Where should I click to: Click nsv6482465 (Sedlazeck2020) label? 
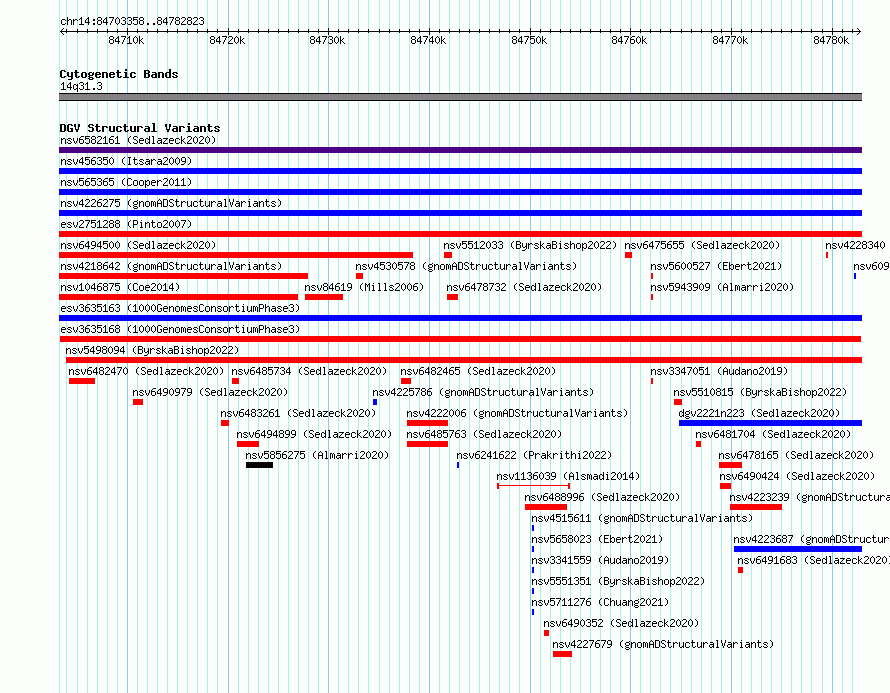478,371
